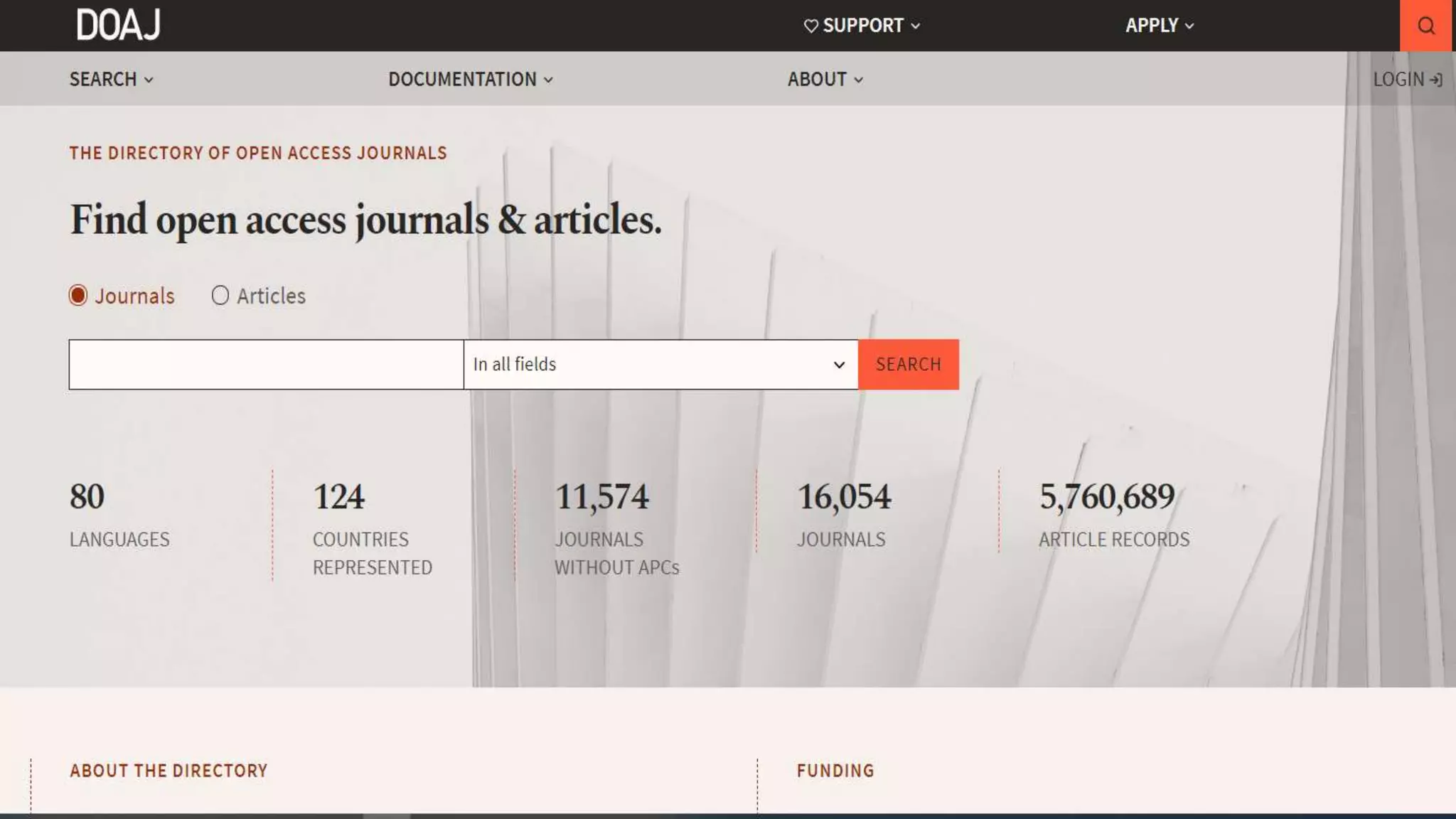Expand the Support menu
The width and height of the screenshot is (1456, 819).
click(x=862, y=26)
